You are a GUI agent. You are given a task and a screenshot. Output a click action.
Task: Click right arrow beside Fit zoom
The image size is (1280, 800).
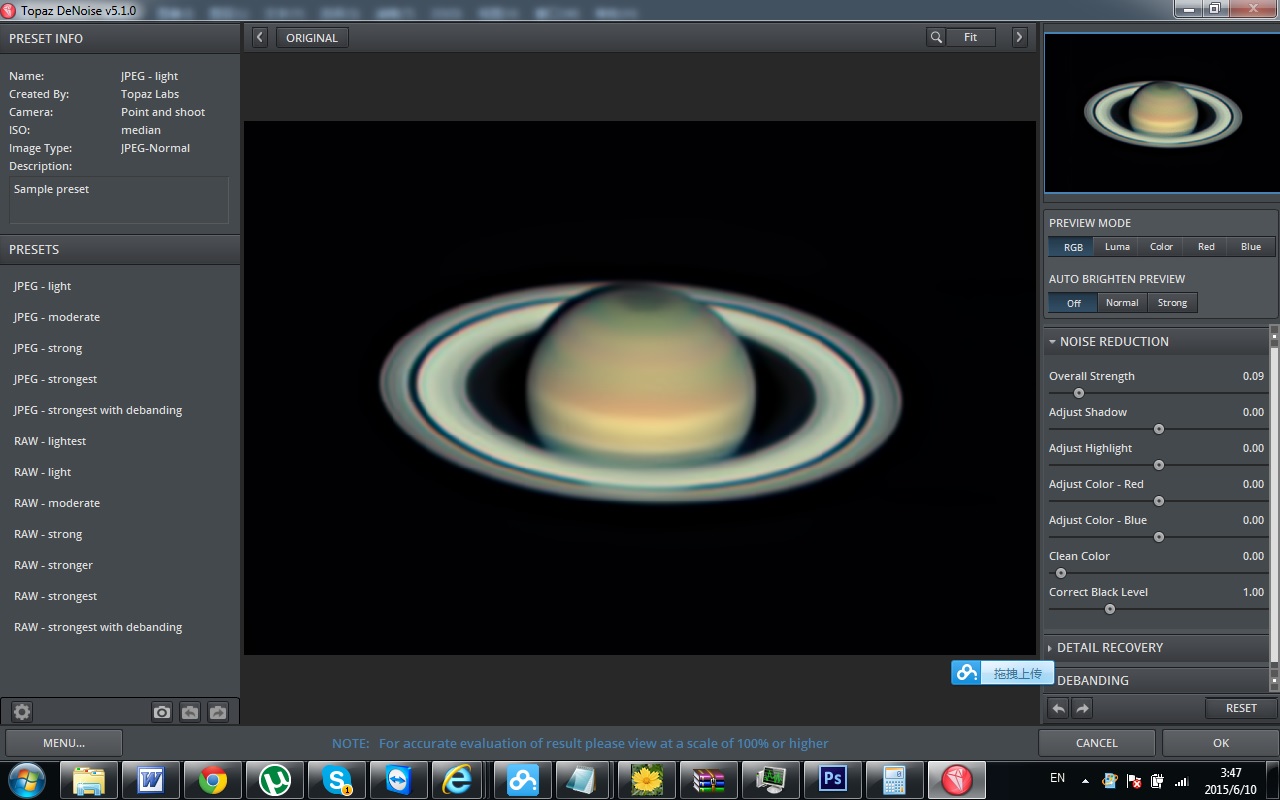tap(1019, 37)
